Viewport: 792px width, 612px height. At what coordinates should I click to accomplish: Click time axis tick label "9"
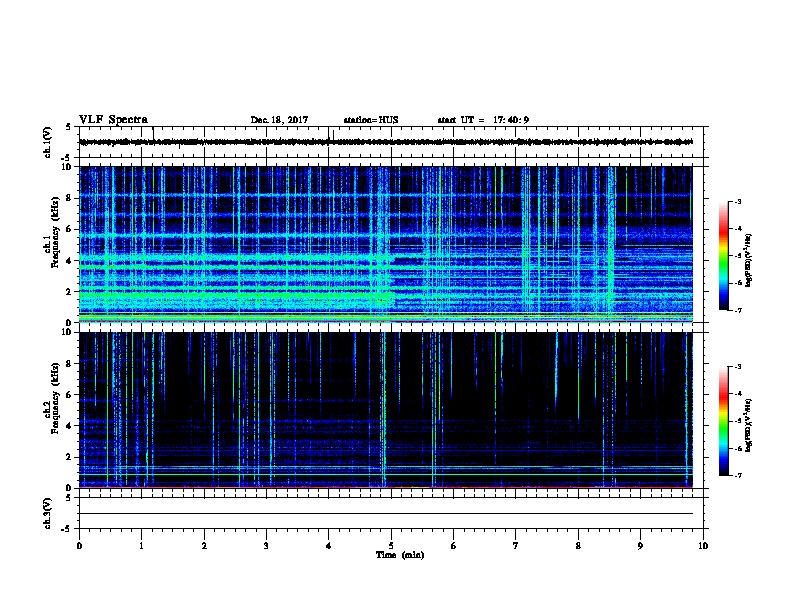click(640, 546)
